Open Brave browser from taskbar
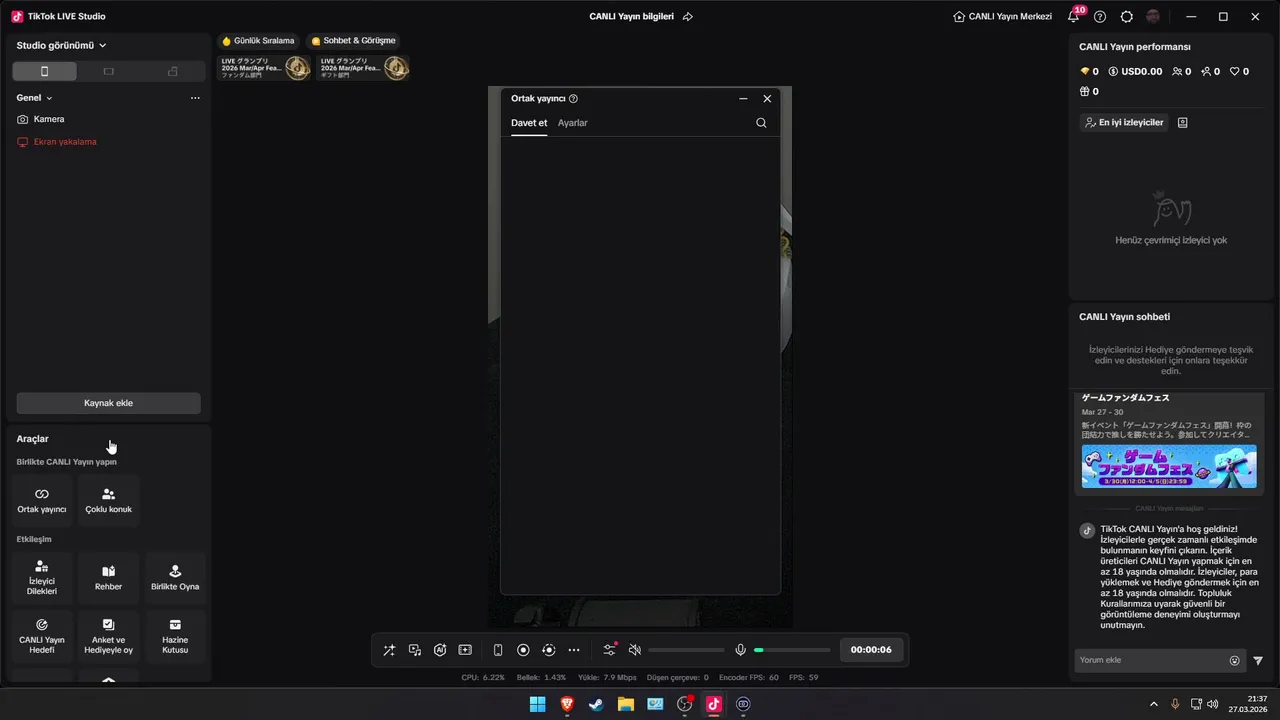This screenshot has width=1280, height=720. (567, 704)
